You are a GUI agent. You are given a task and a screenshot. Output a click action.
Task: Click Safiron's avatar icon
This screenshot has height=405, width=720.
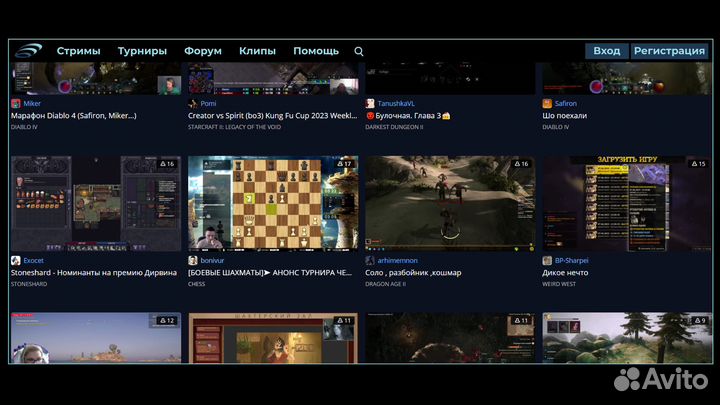point(547,103)
